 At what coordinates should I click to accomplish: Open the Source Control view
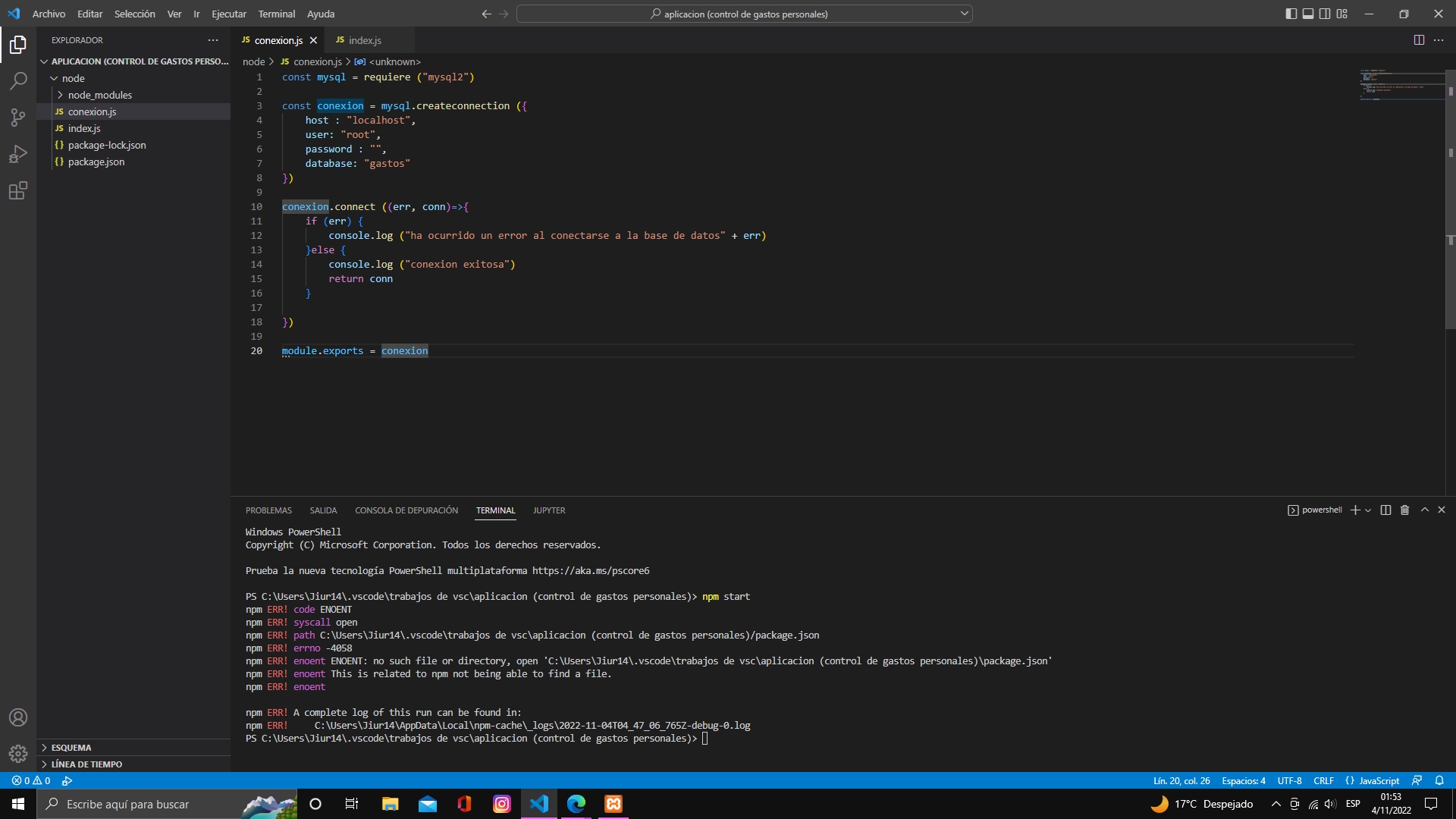pos(18,117)
